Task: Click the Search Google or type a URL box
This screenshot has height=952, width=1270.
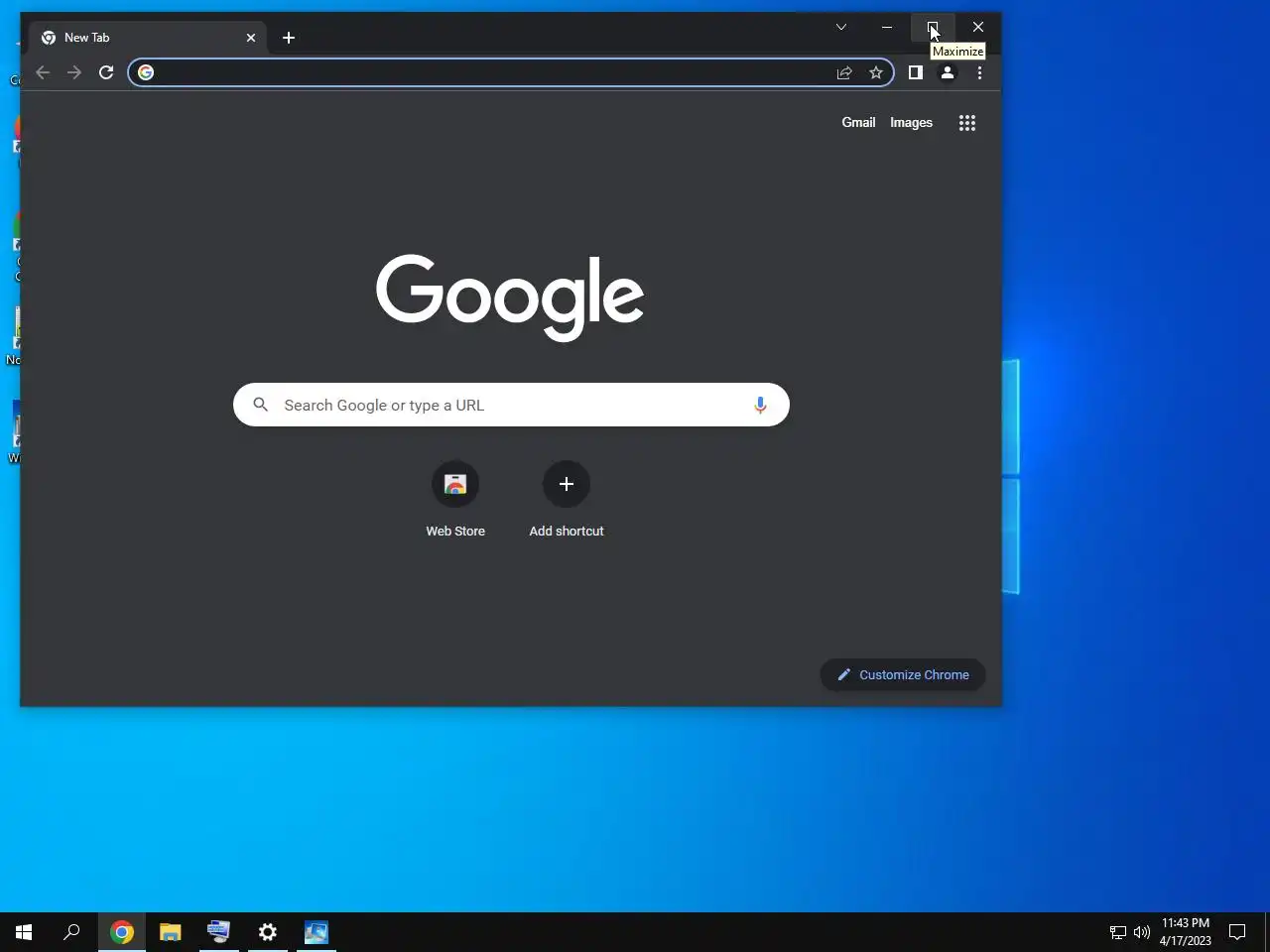Action: pyautogui.click(x=511, y=405)
